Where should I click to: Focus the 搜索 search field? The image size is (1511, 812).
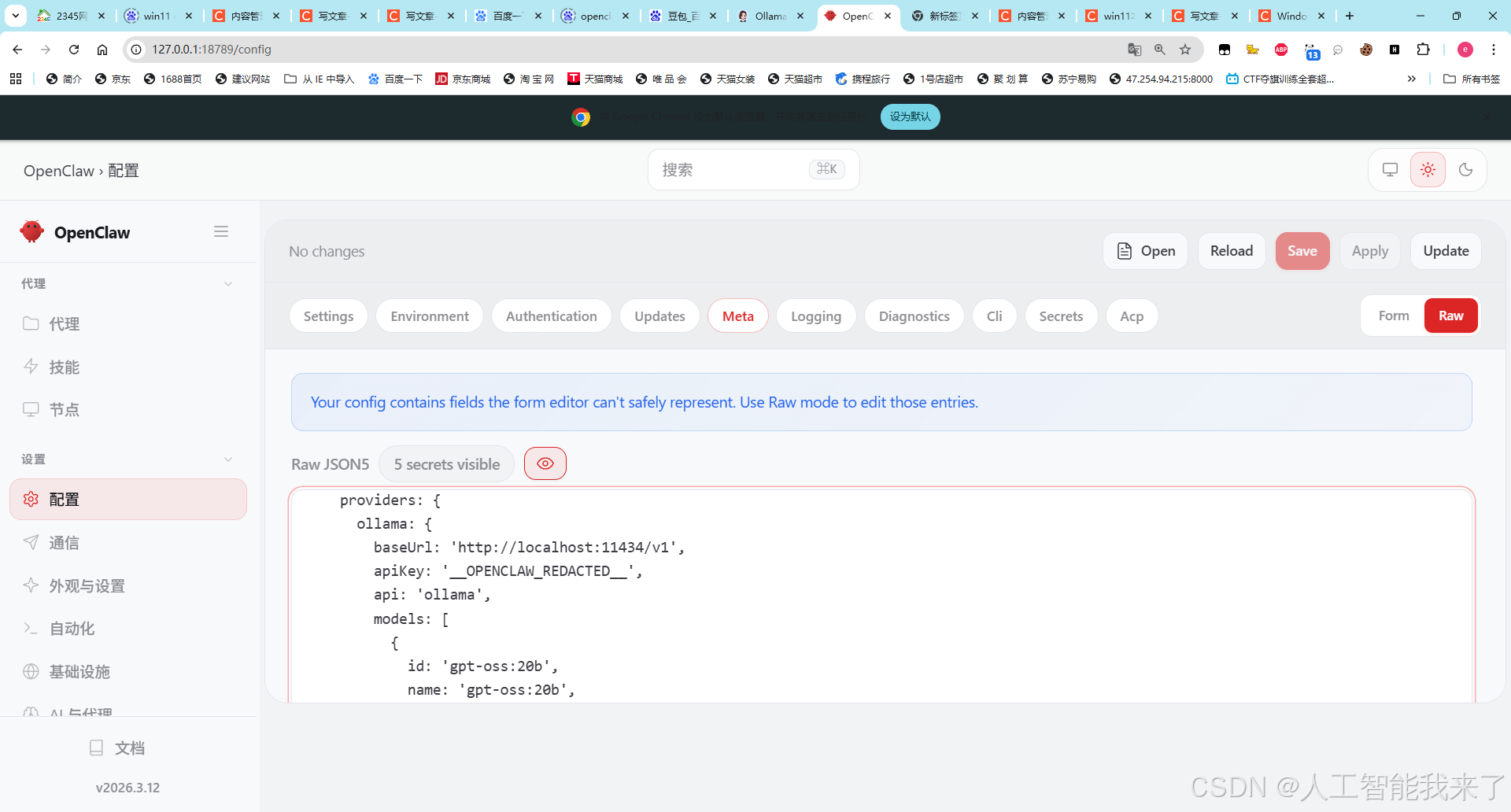(x=753, y=170)
